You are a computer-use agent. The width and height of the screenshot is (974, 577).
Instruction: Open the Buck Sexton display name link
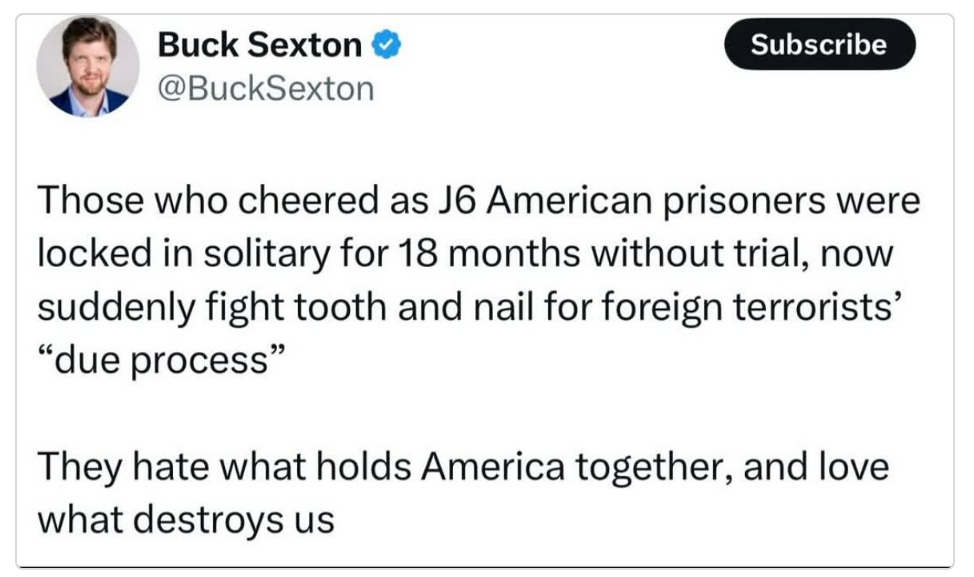tap(259, 44)
